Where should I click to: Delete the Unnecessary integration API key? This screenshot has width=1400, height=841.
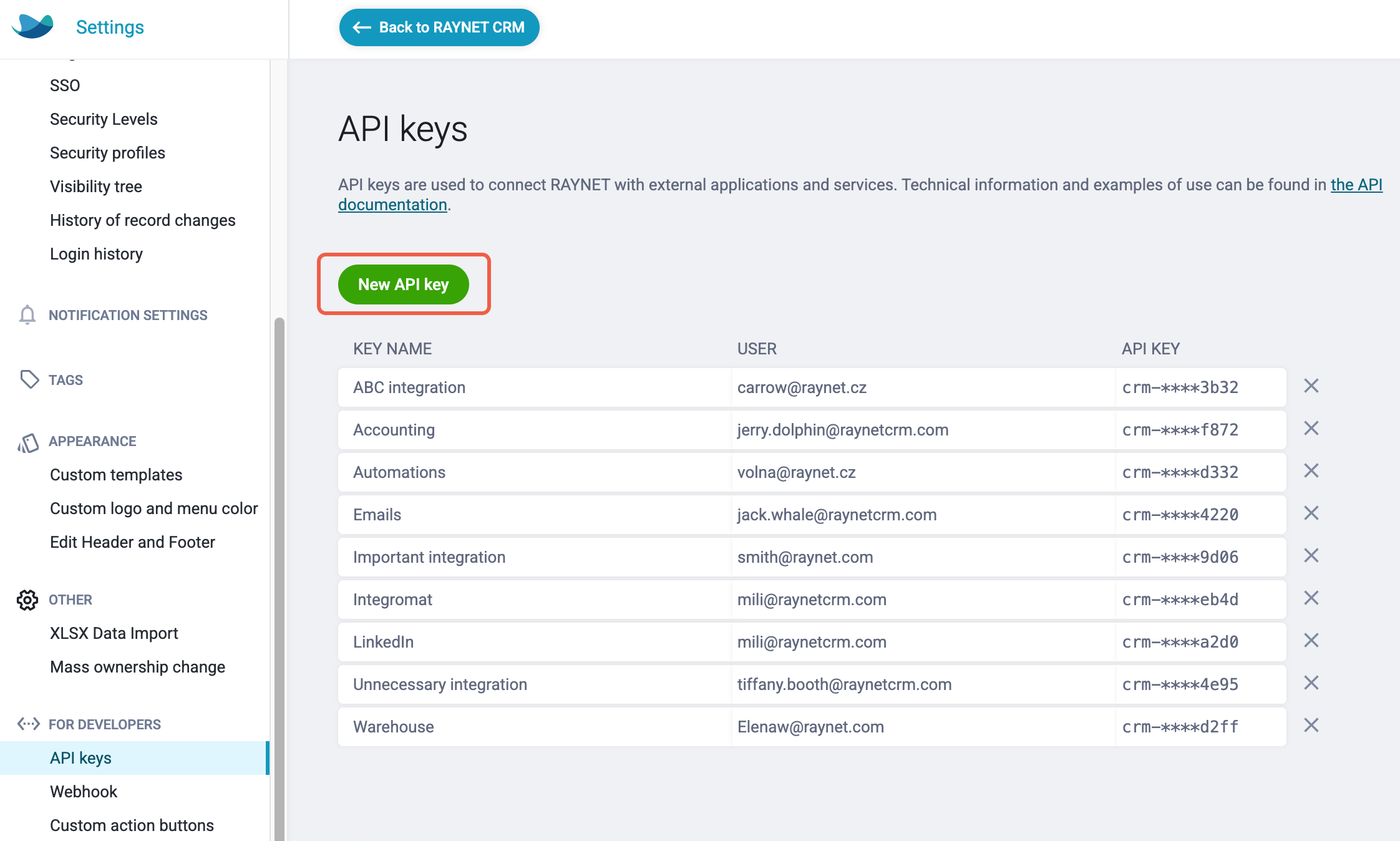(1311, 683)
